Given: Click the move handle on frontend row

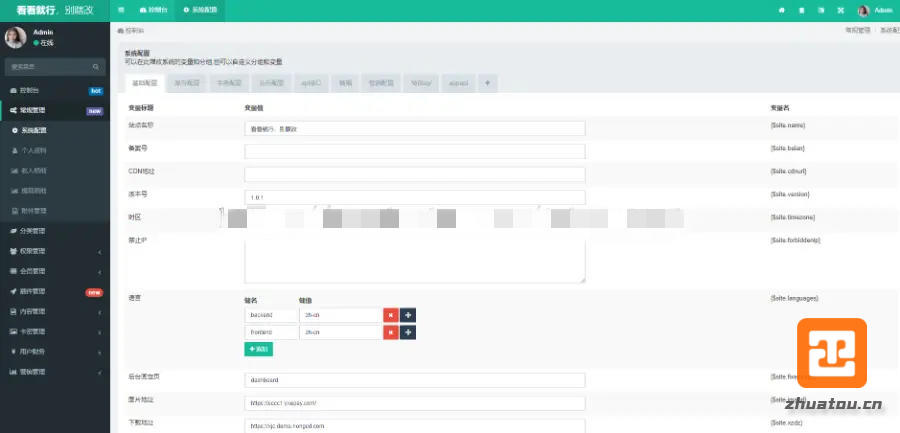Looking at the screenshot, I should coord(408,332).
